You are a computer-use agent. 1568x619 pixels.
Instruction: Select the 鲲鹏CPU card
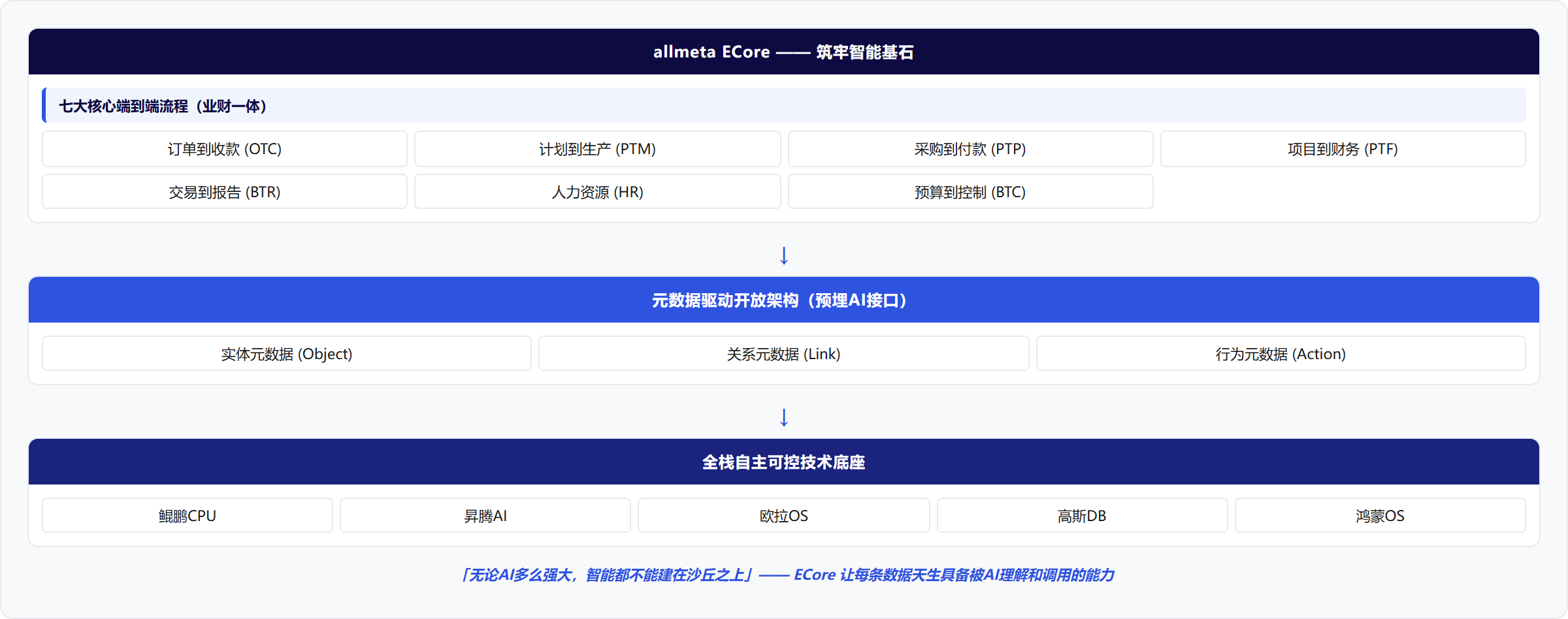(x=188, y=516)
